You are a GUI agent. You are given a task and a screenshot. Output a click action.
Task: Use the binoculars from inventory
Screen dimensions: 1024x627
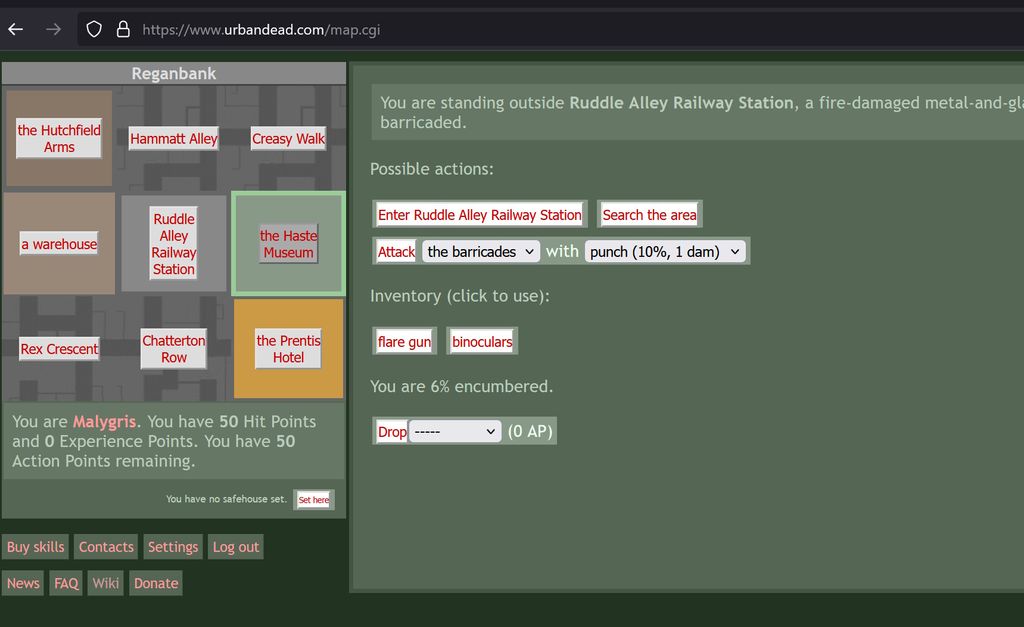click(x=482, y=341)
